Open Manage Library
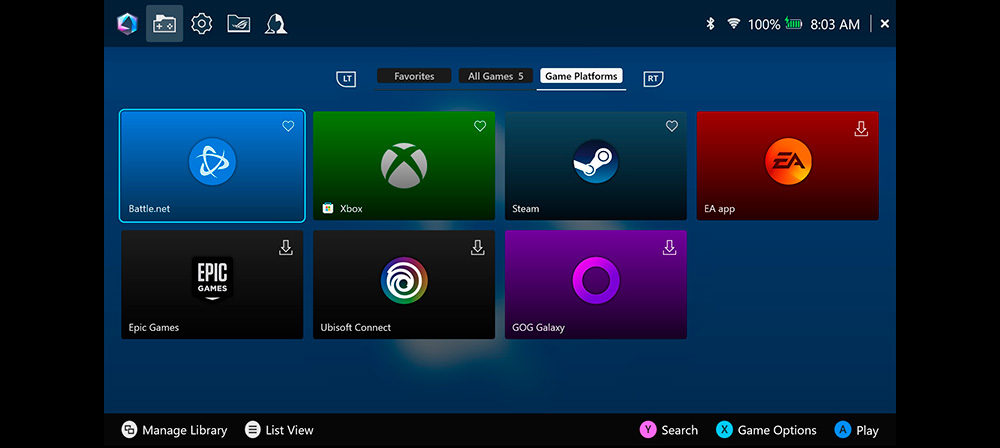The width and height of the screenshot is (1000, 448). [x=174, y=430]
